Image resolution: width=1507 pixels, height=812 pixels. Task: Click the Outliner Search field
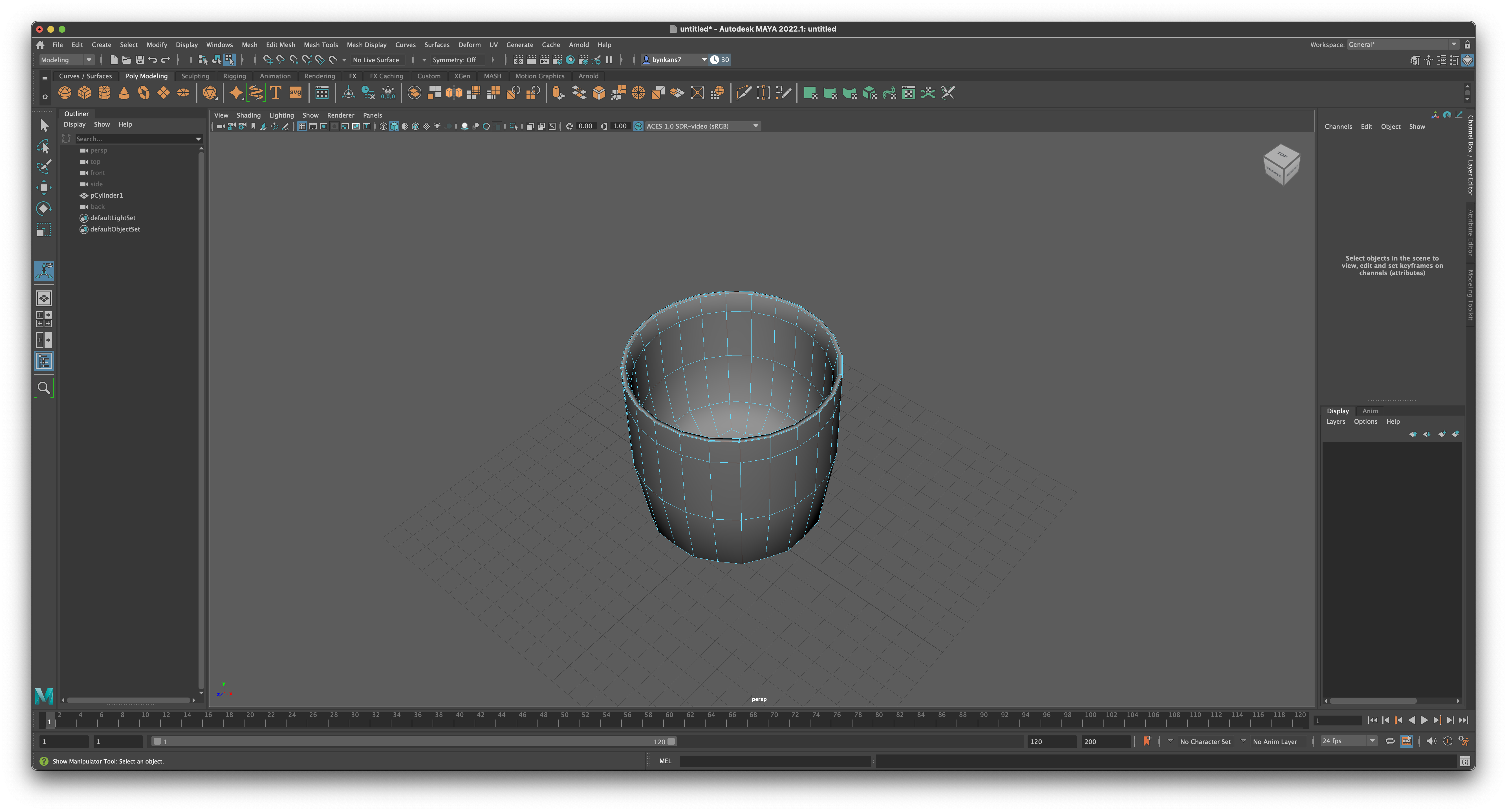click(x=135, y=139)
